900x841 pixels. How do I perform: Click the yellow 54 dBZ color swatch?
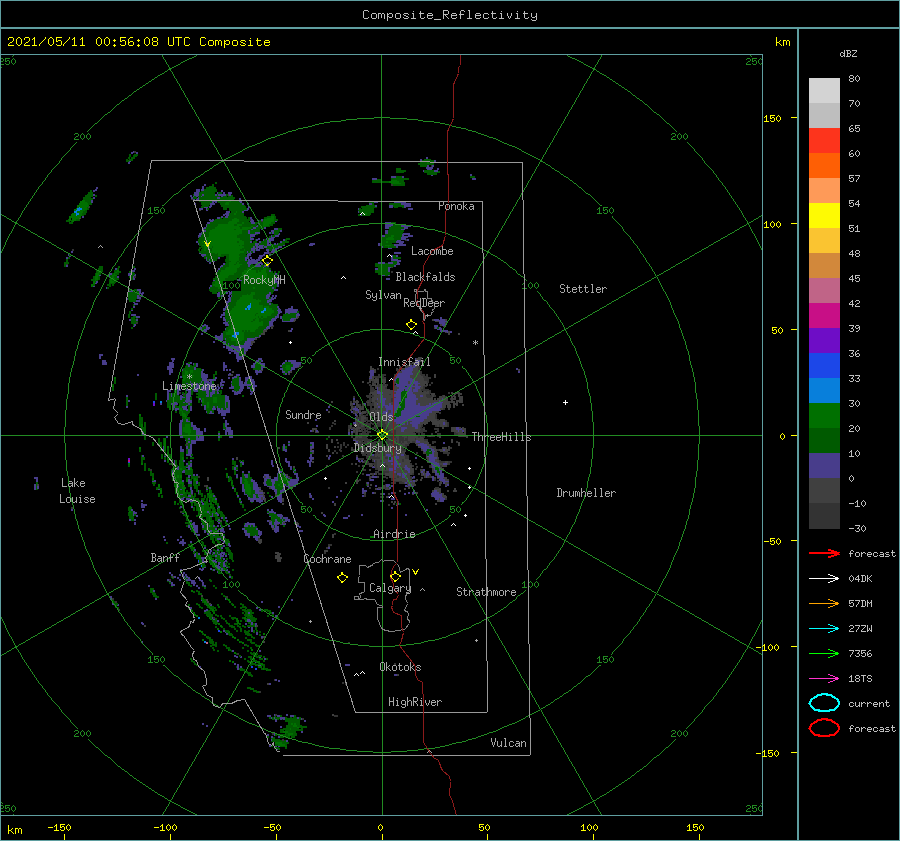click(824, 216)
